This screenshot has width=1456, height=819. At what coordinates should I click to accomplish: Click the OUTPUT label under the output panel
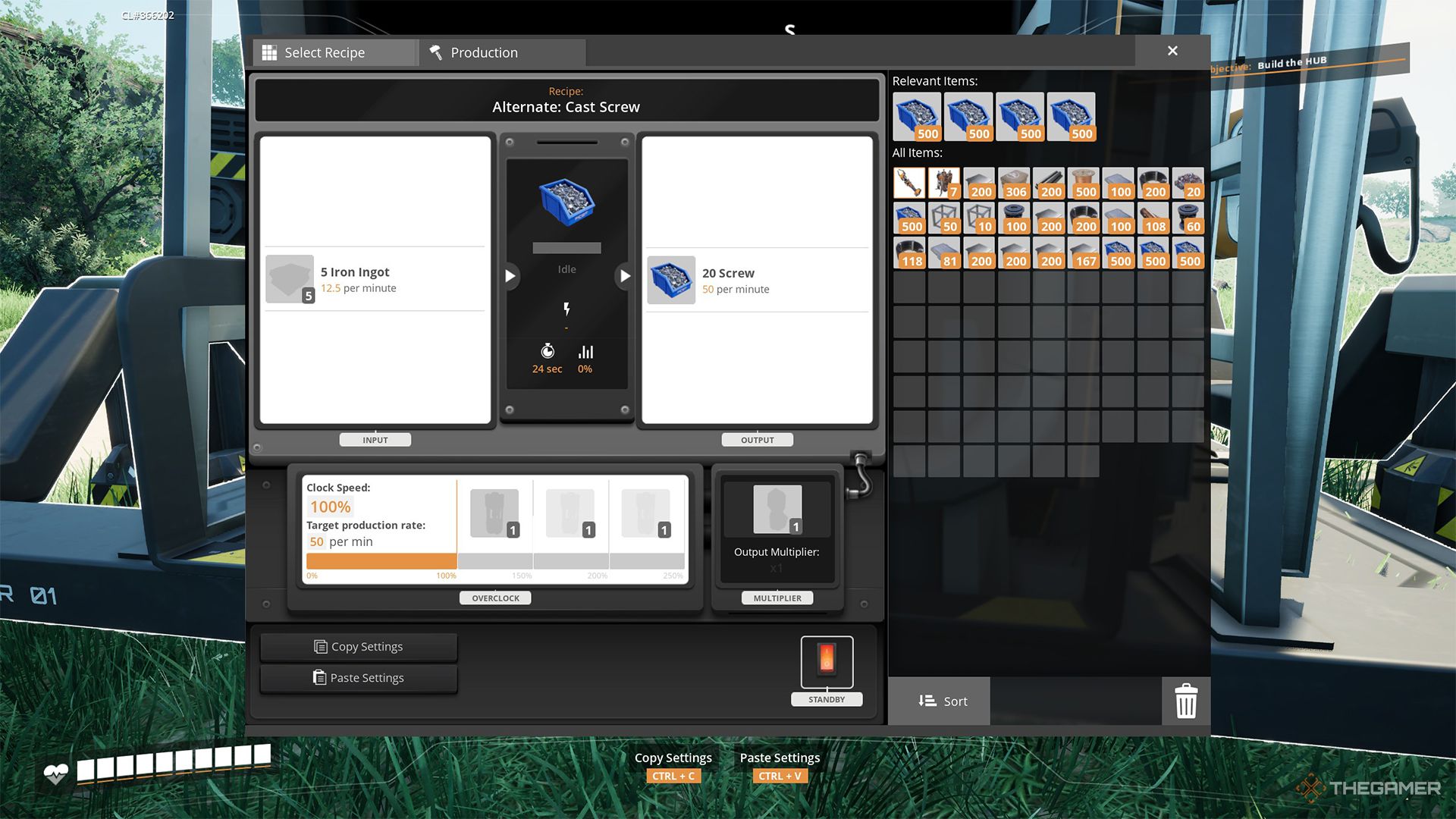(757, 440)
